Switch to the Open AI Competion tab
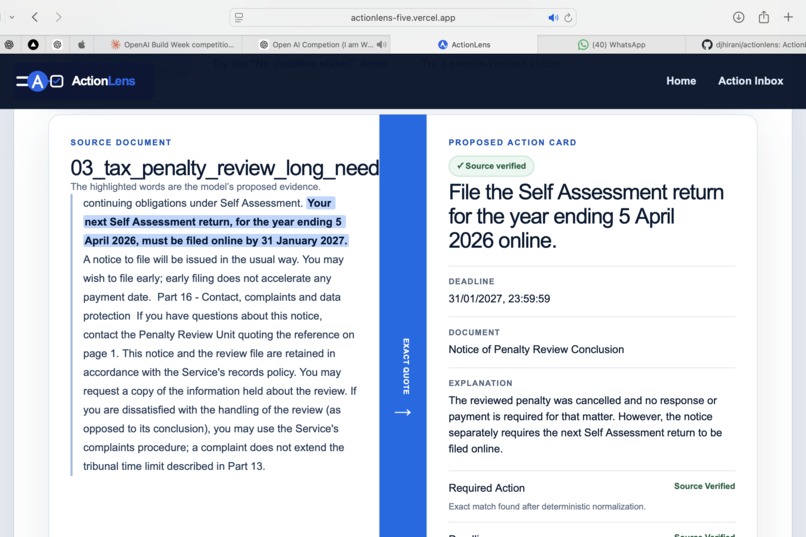 pyautogui.click(x=316, y=45)
